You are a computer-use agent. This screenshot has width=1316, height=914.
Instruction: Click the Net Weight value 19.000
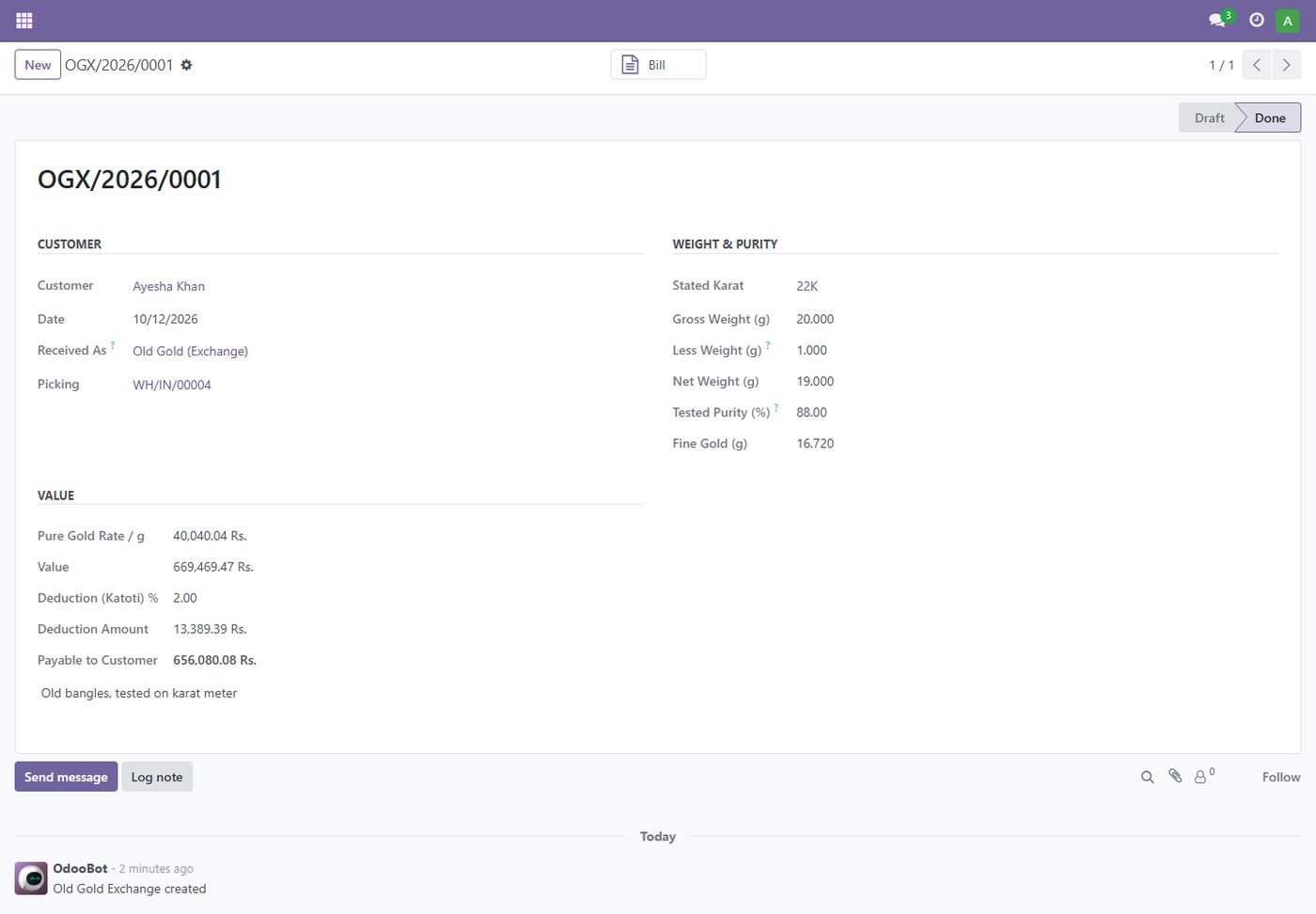[815, 381]
